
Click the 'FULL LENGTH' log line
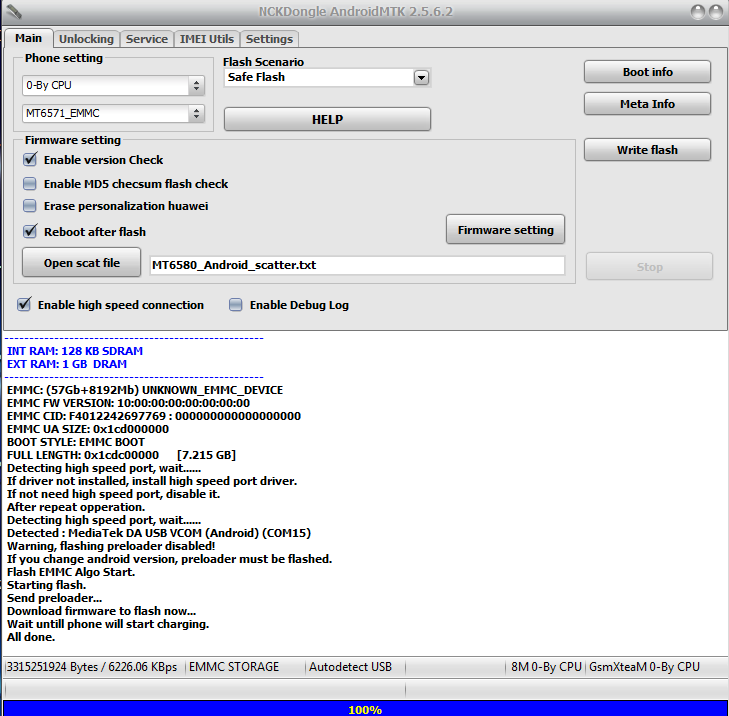pos(121,455)
